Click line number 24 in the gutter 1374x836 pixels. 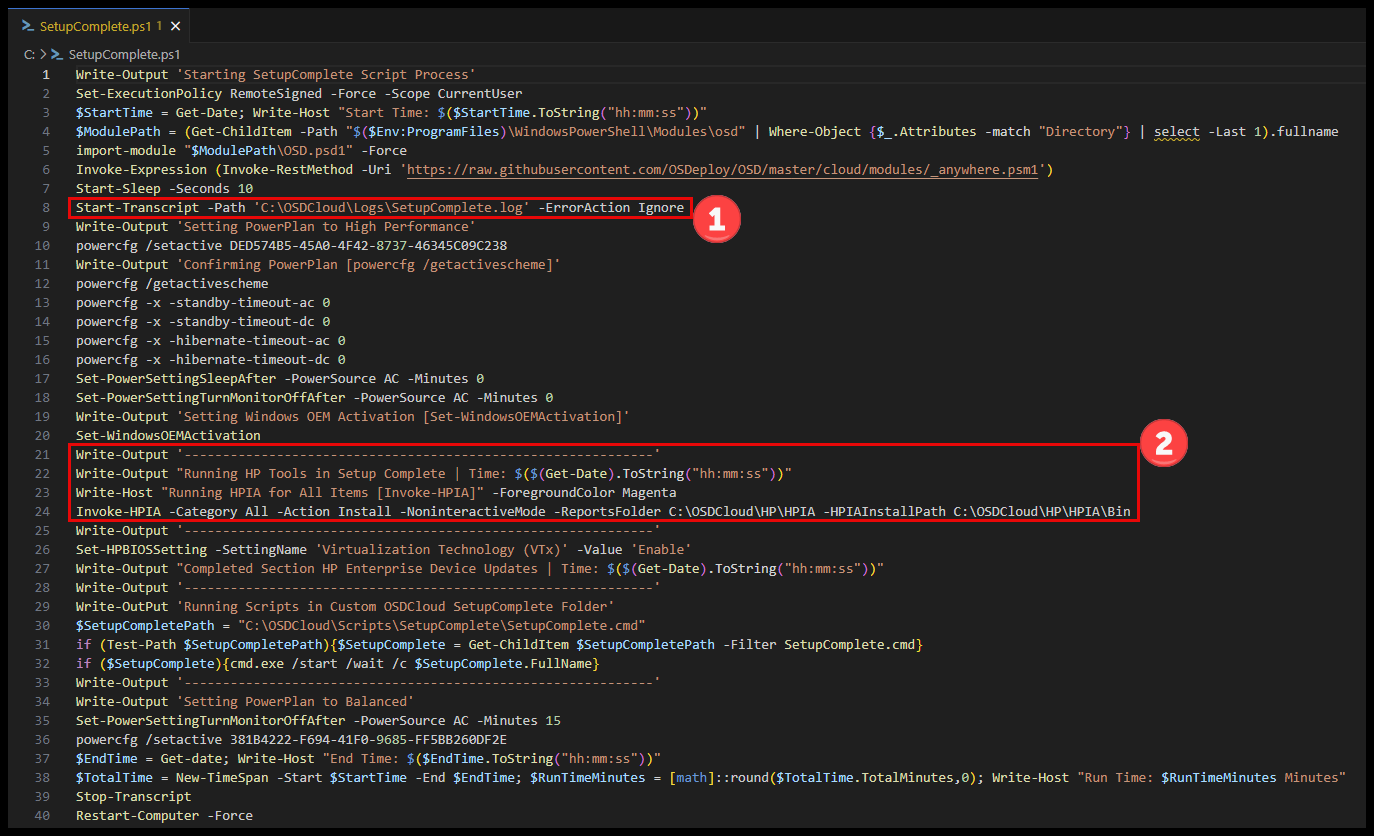tap(43, 511)
